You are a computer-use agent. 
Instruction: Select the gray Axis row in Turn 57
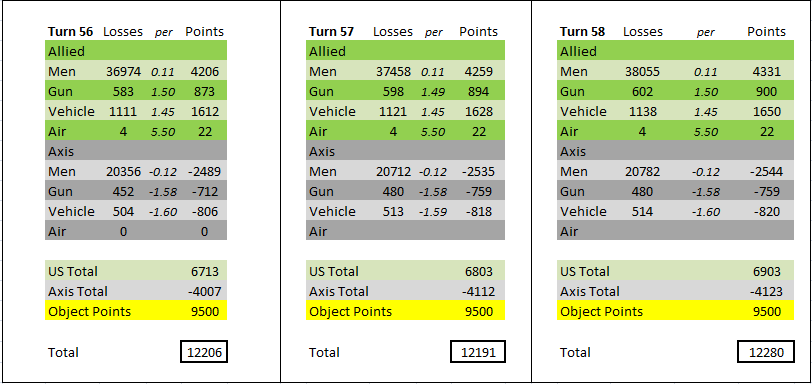pyautogui.click(x=405, y=152)
